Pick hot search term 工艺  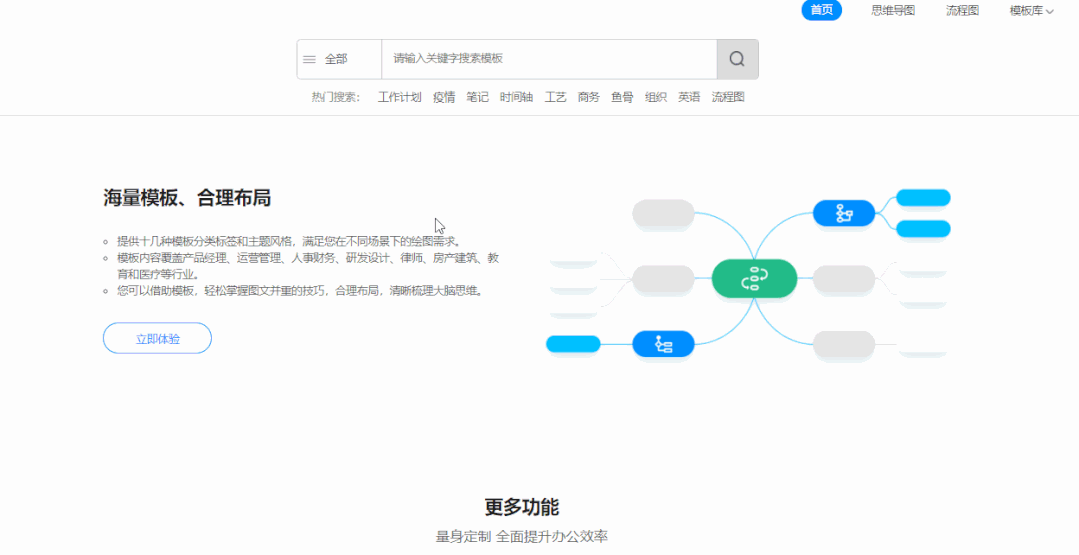(555, 97)
